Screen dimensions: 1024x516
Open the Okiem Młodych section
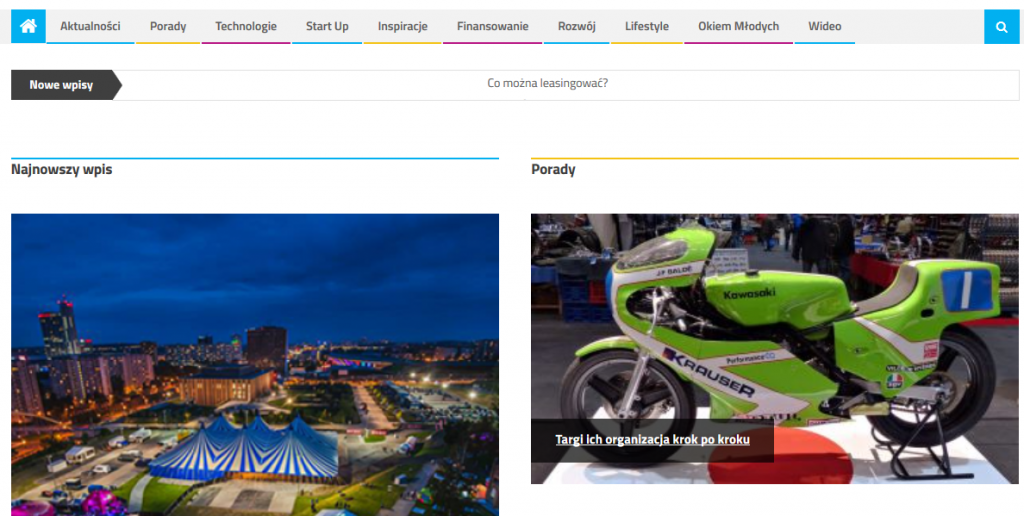[x=738, y=27]
